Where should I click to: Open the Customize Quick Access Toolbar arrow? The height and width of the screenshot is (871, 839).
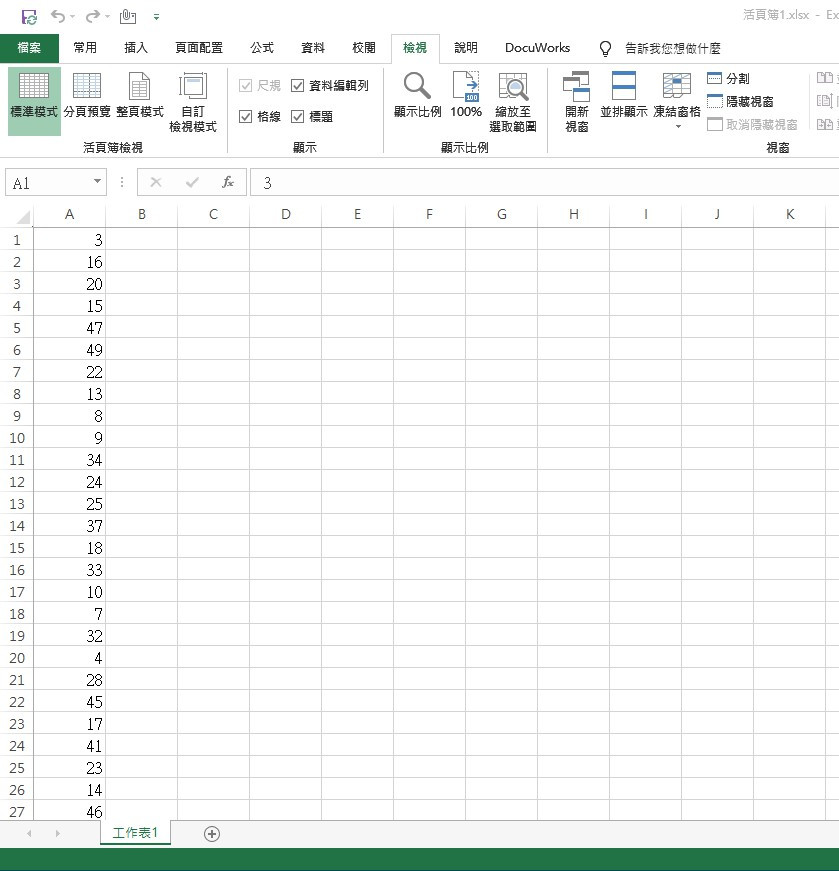(157, 17)
